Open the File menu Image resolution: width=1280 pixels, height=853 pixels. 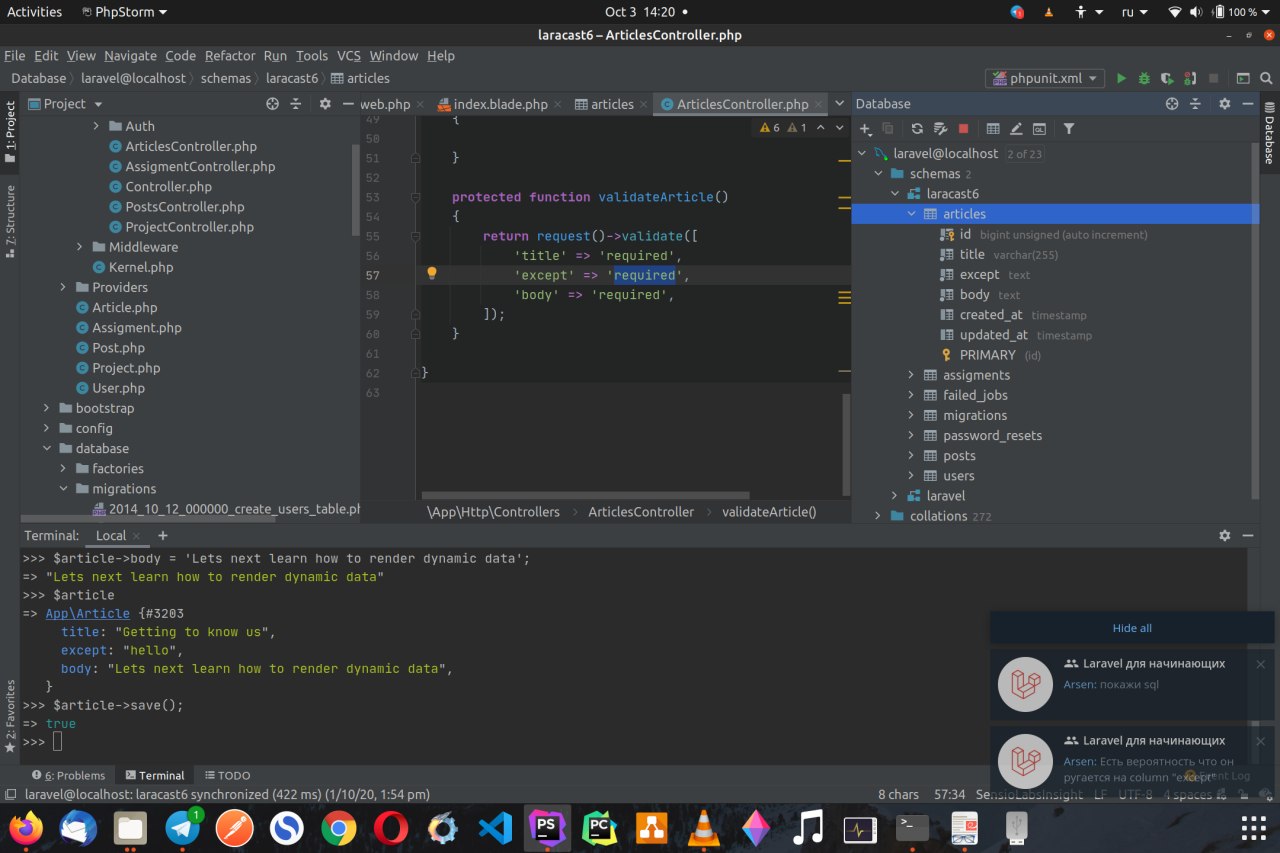pos(14,56)
